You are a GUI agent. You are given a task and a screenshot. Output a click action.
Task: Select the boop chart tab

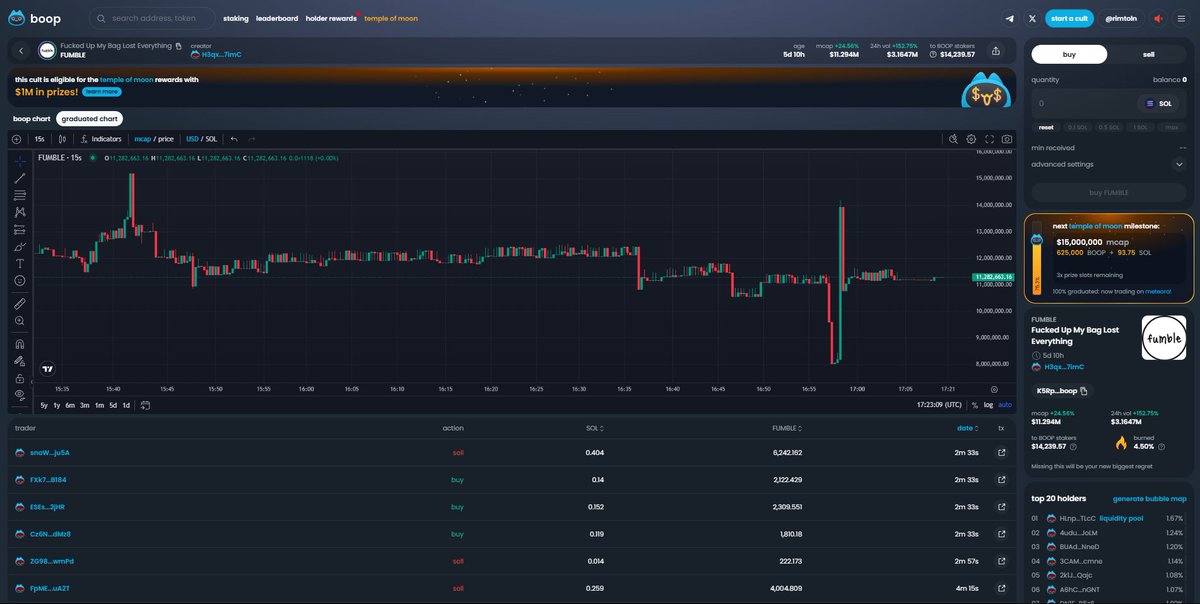(31, 119)
